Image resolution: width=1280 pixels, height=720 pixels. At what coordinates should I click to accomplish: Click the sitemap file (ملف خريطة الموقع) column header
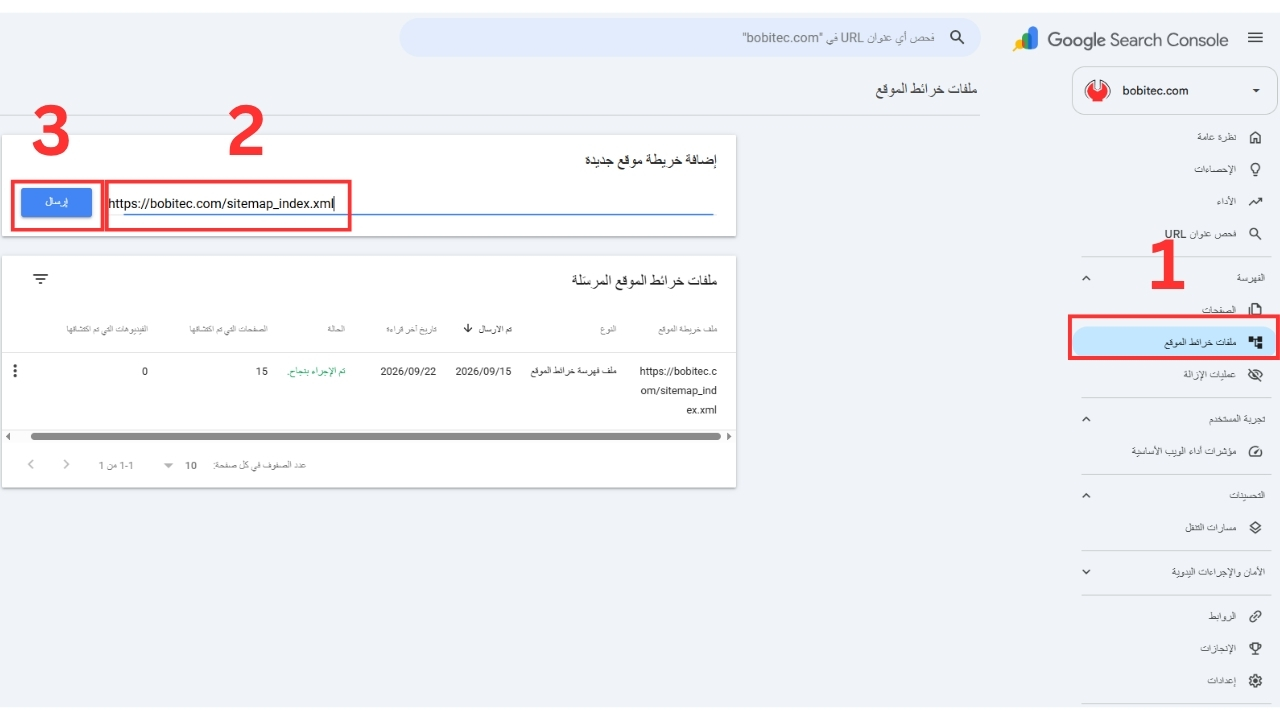(x=688, y=329)
